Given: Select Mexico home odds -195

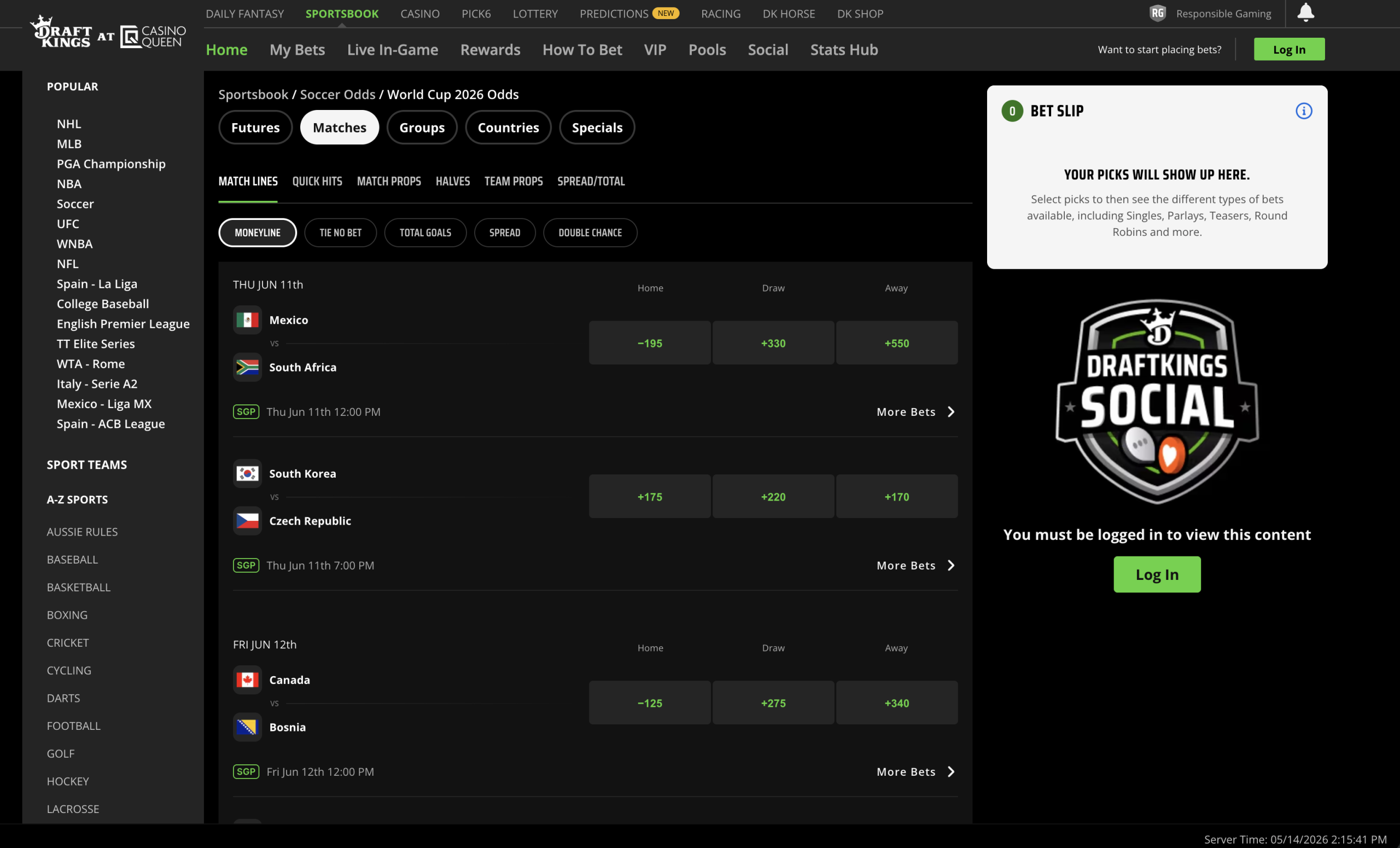Looking at the screenshot, I should [650, 342].
